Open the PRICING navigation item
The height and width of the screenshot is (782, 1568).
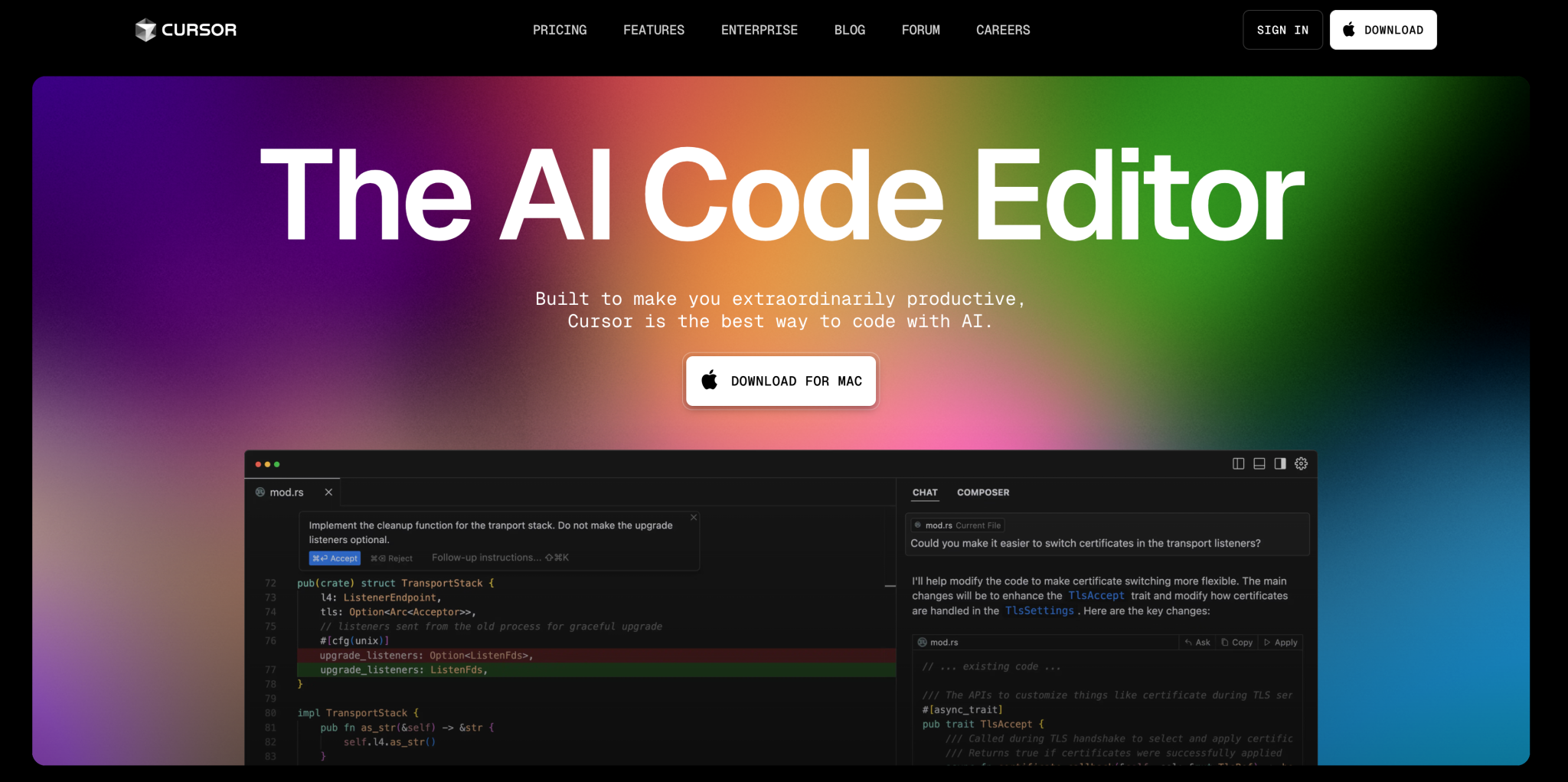[560, 30]
